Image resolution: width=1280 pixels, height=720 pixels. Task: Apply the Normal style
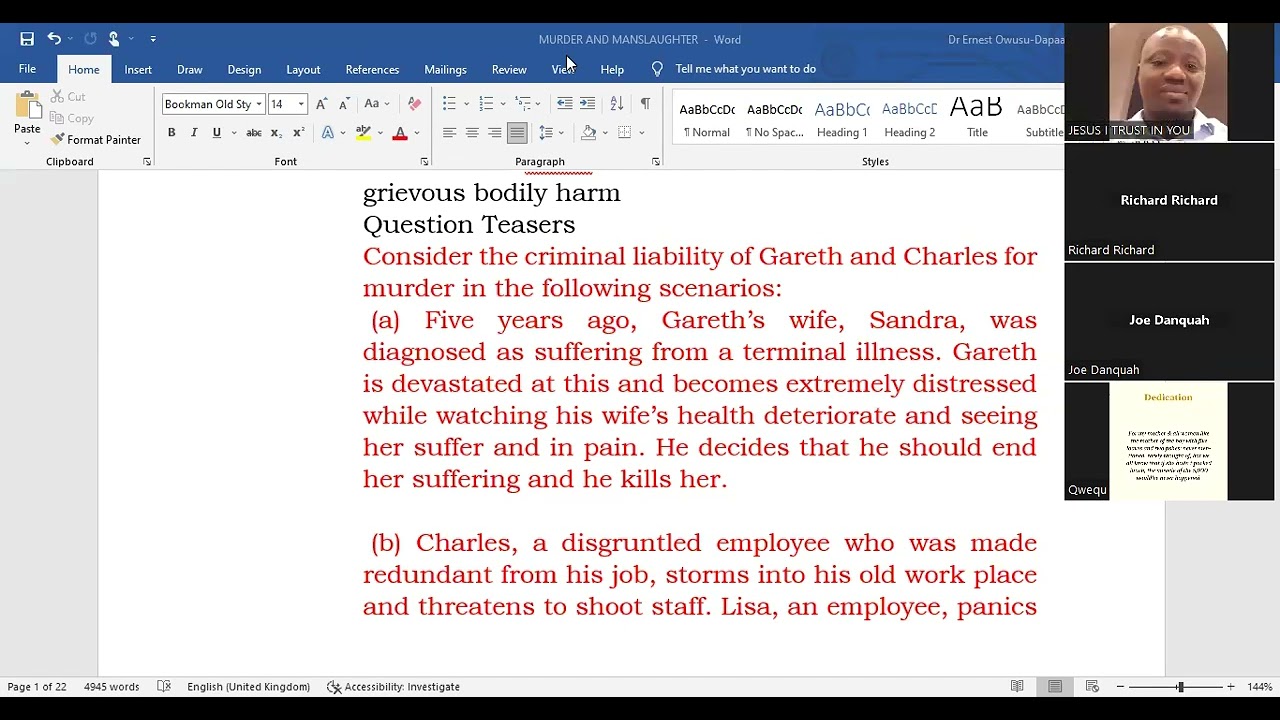[x=707, y=118]
